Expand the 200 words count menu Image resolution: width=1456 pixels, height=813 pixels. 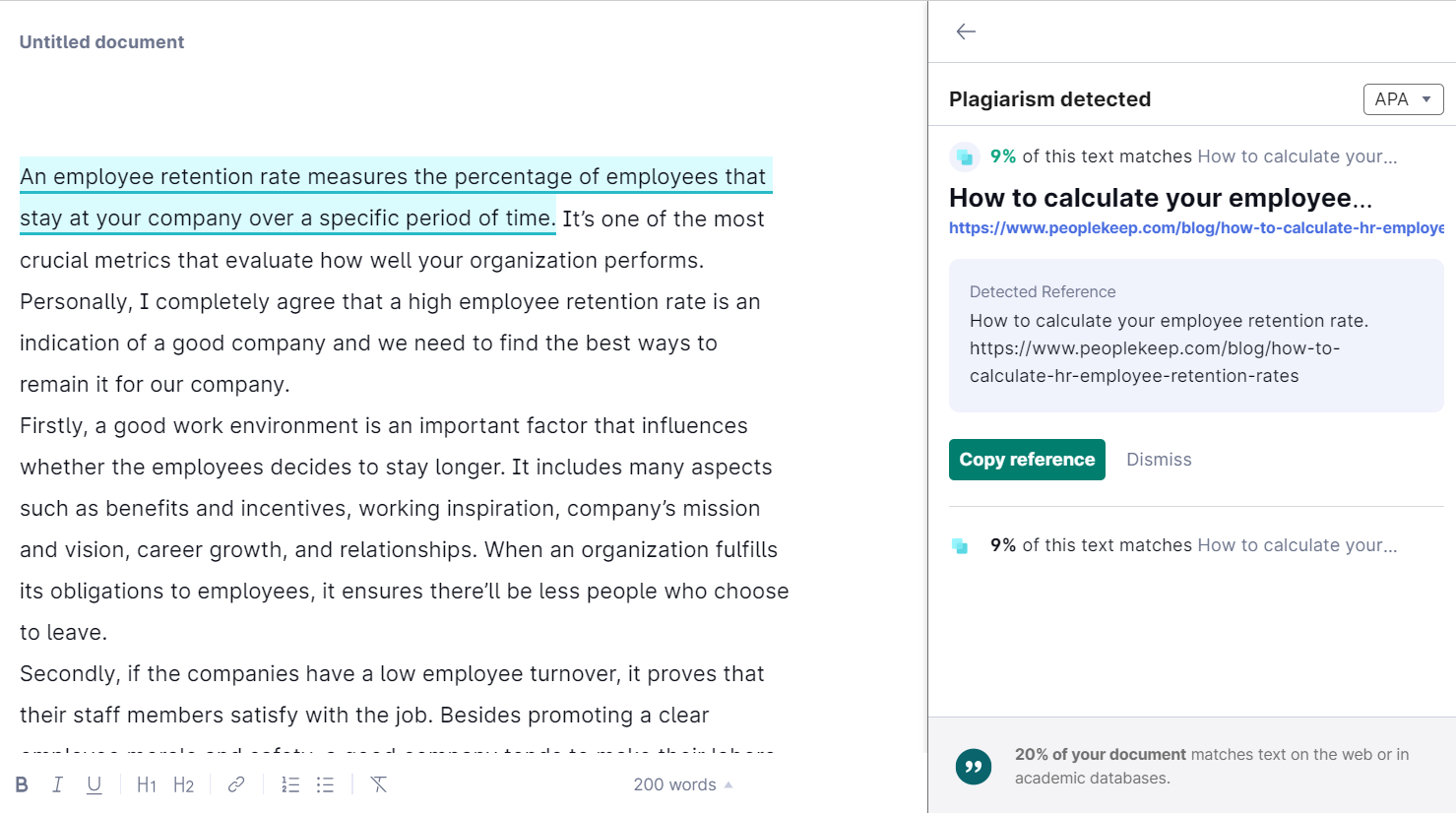point(682,784)
